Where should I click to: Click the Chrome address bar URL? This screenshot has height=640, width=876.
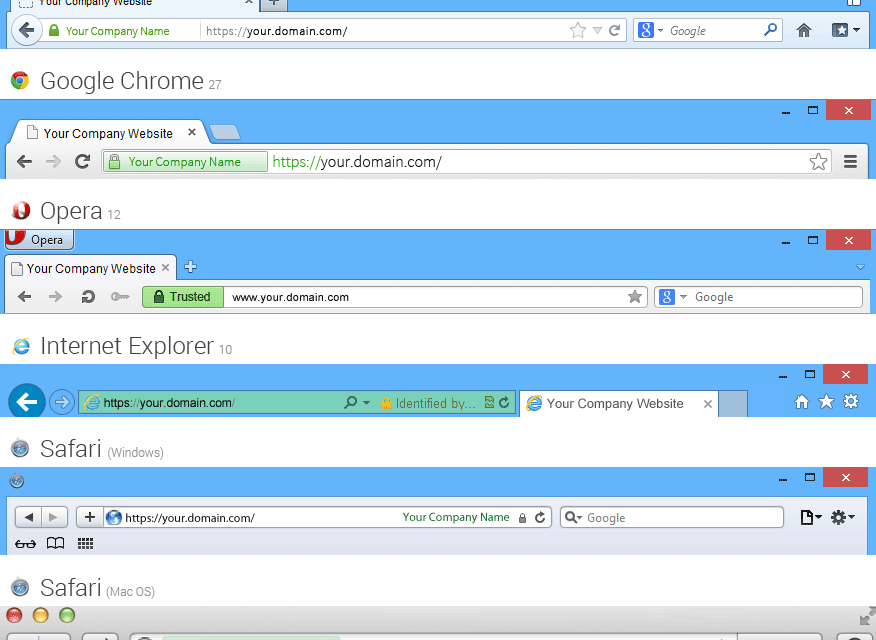pyautogui.click(x=357, y=162)
